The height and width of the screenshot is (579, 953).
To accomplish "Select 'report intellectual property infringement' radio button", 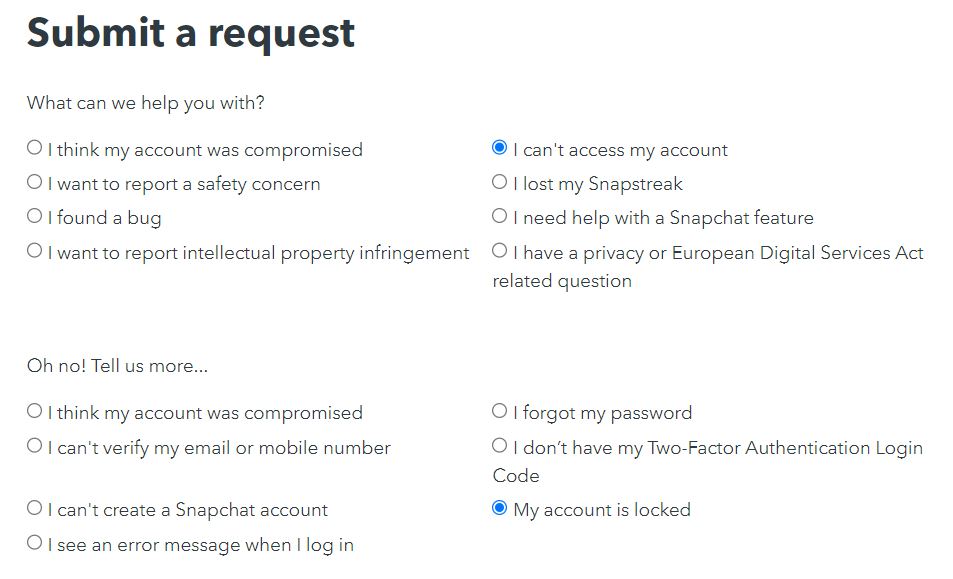I will 35,252.
